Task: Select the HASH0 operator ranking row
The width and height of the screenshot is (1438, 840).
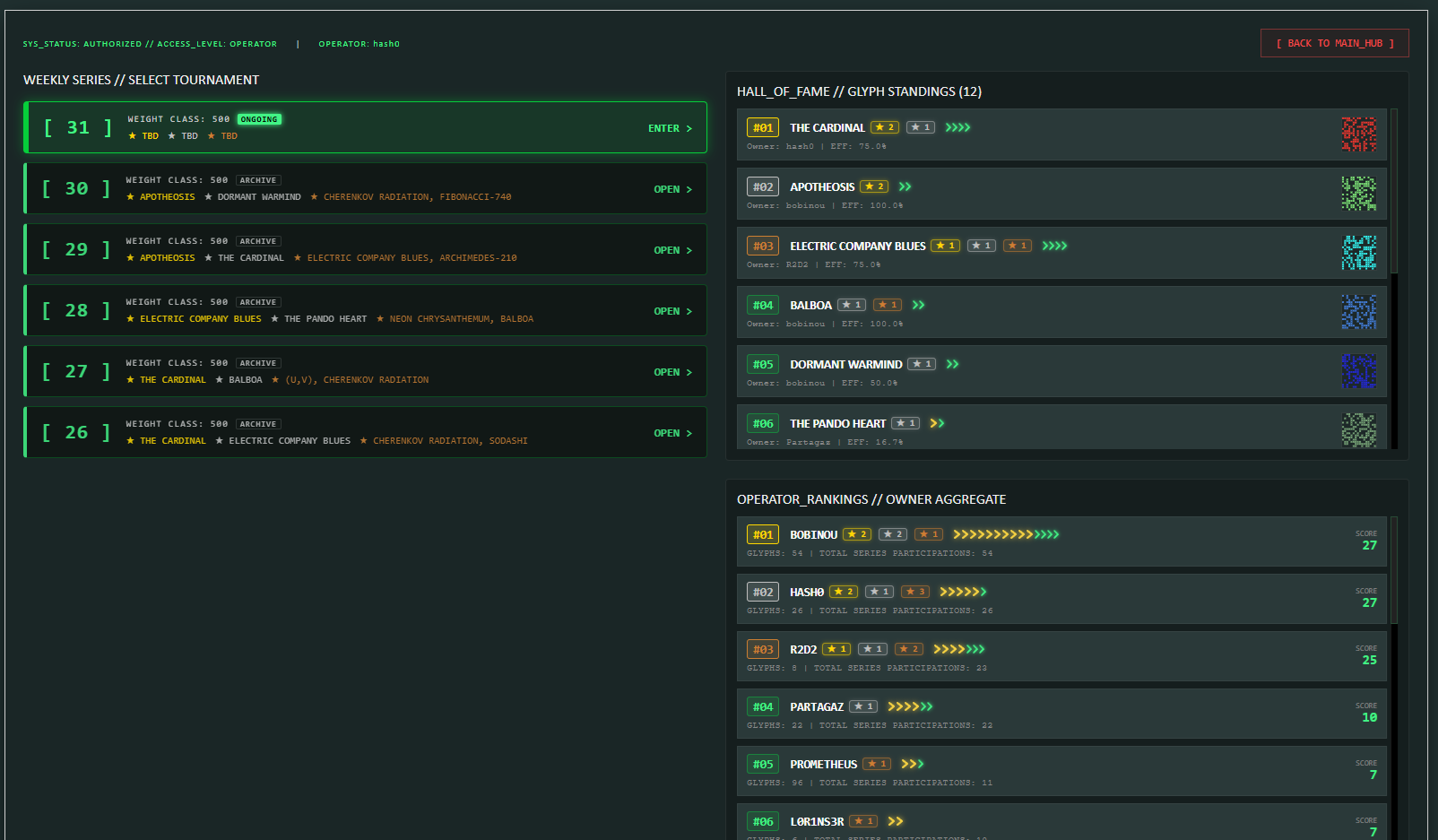Action: [x=1061, y=599]
